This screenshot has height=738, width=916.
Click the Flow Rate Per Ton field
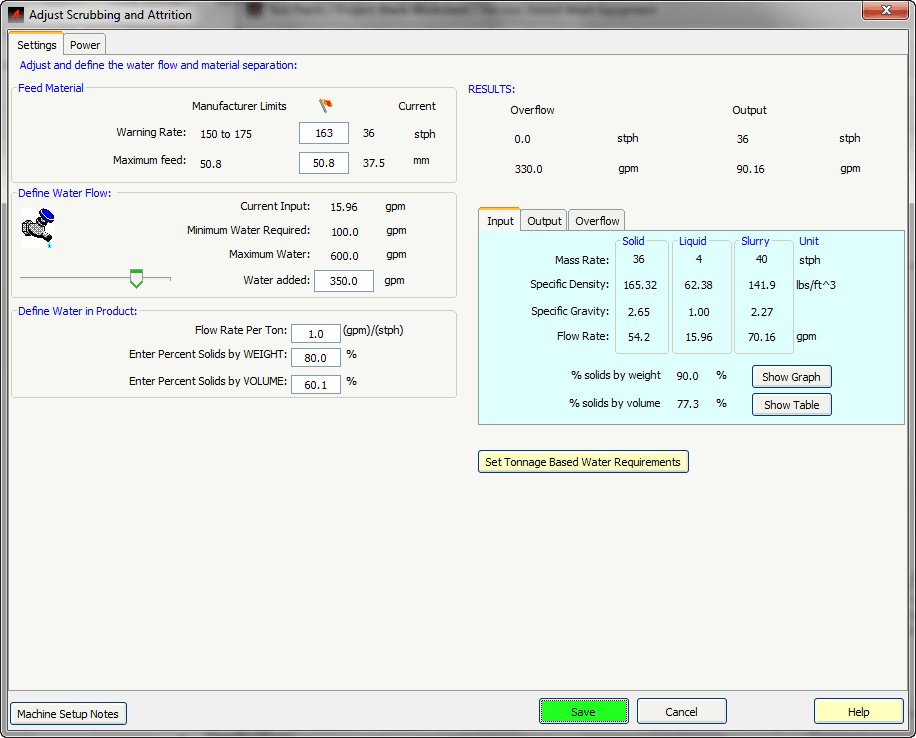(316, 333)
